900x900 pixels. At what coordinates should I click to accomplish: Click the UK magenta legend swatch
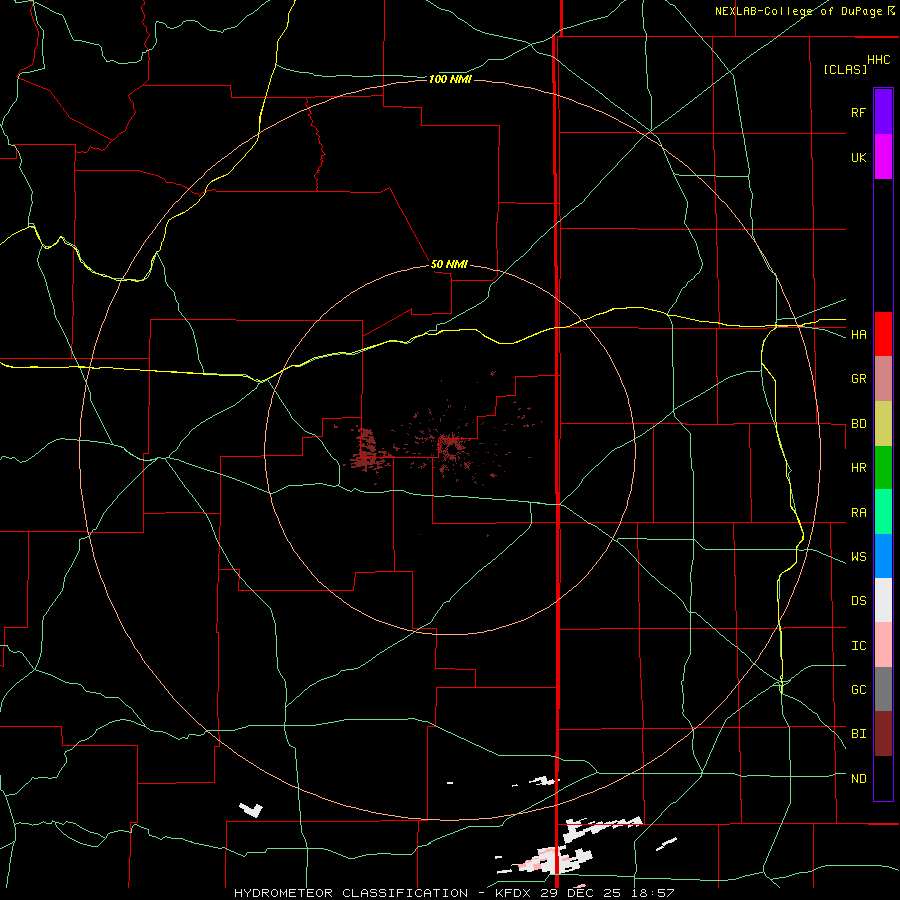pos(883,157)
